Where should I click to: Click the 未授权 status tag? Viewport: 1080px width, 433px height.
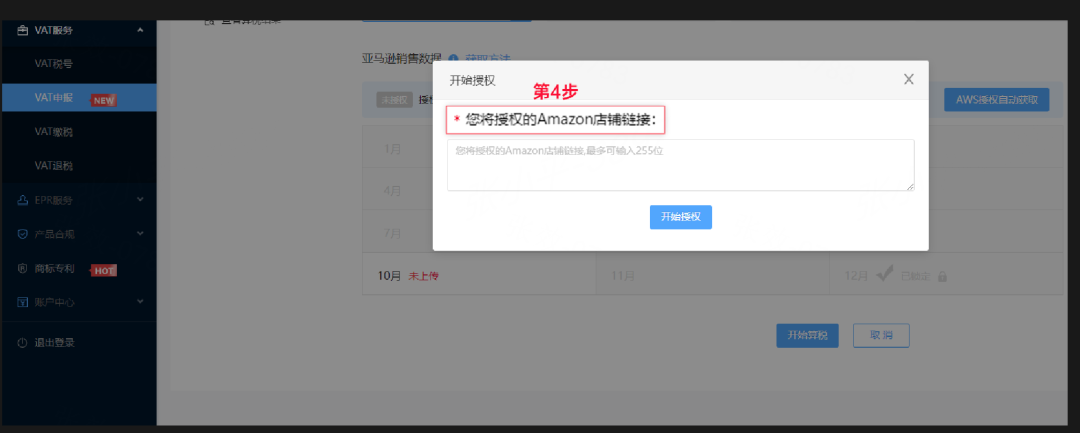(x=394, y=100)
